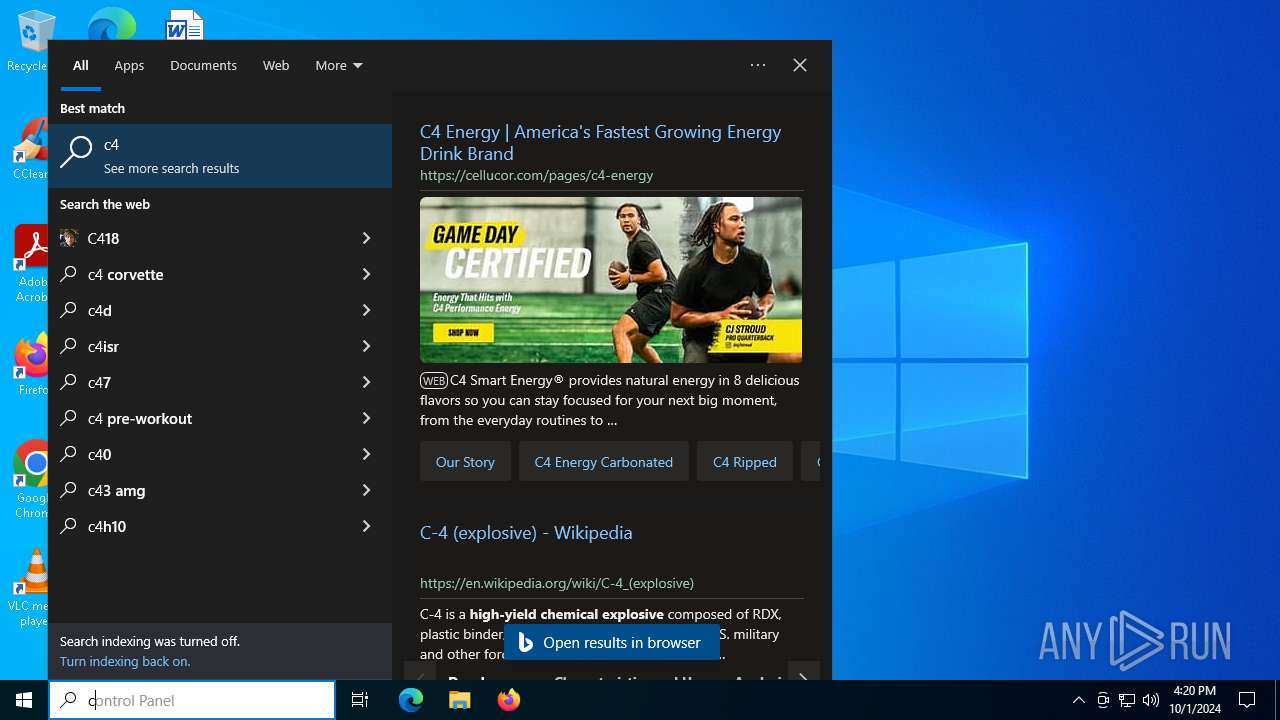Open the network status tray icon
This screenshot has width=1280, height=720.
coord(1127,700)
